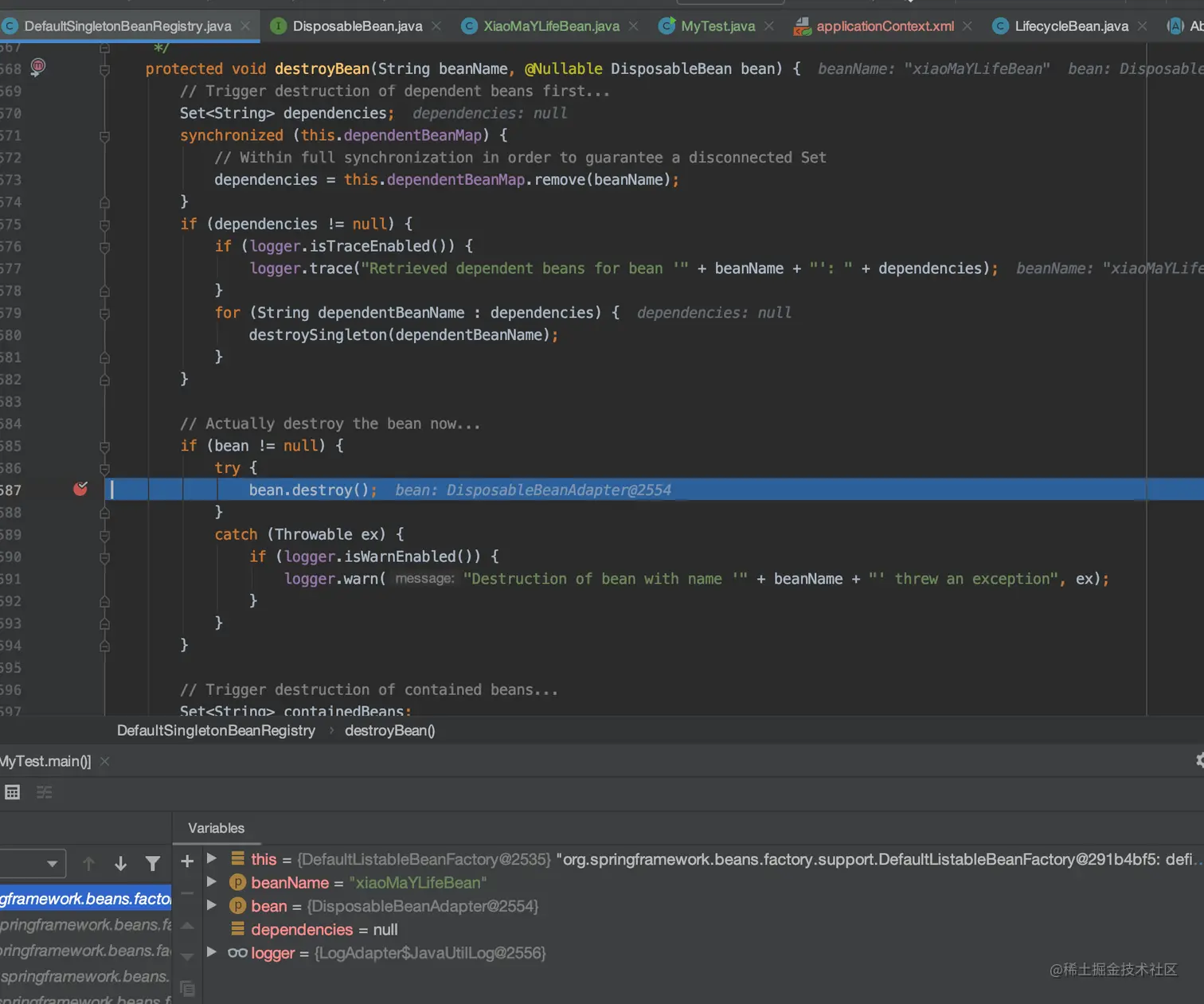Click the move watch down arrow icon
The image size is (1204, 1004).
coord(187,956)
